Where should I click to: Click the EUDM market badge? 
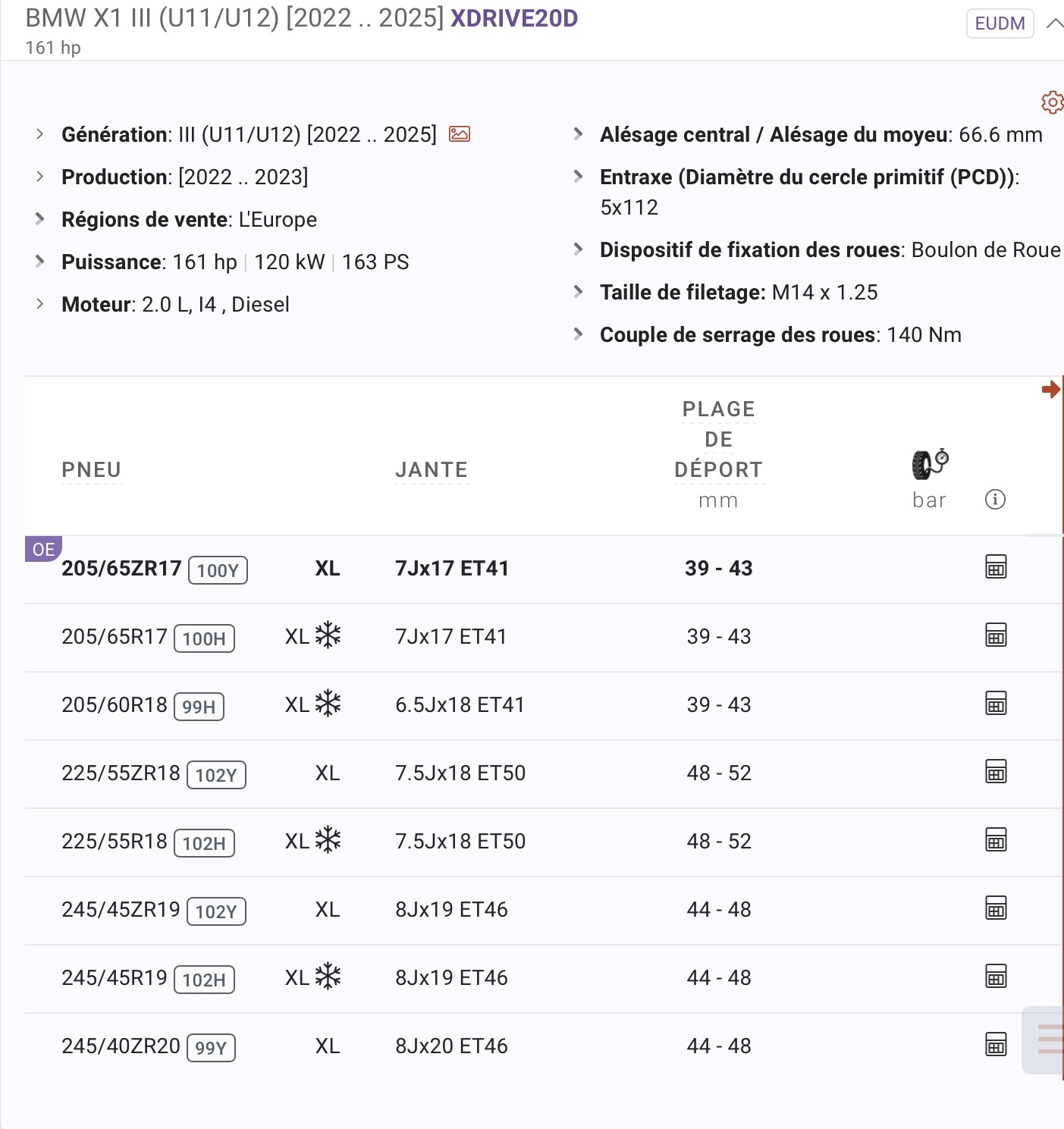point(1000,24)
